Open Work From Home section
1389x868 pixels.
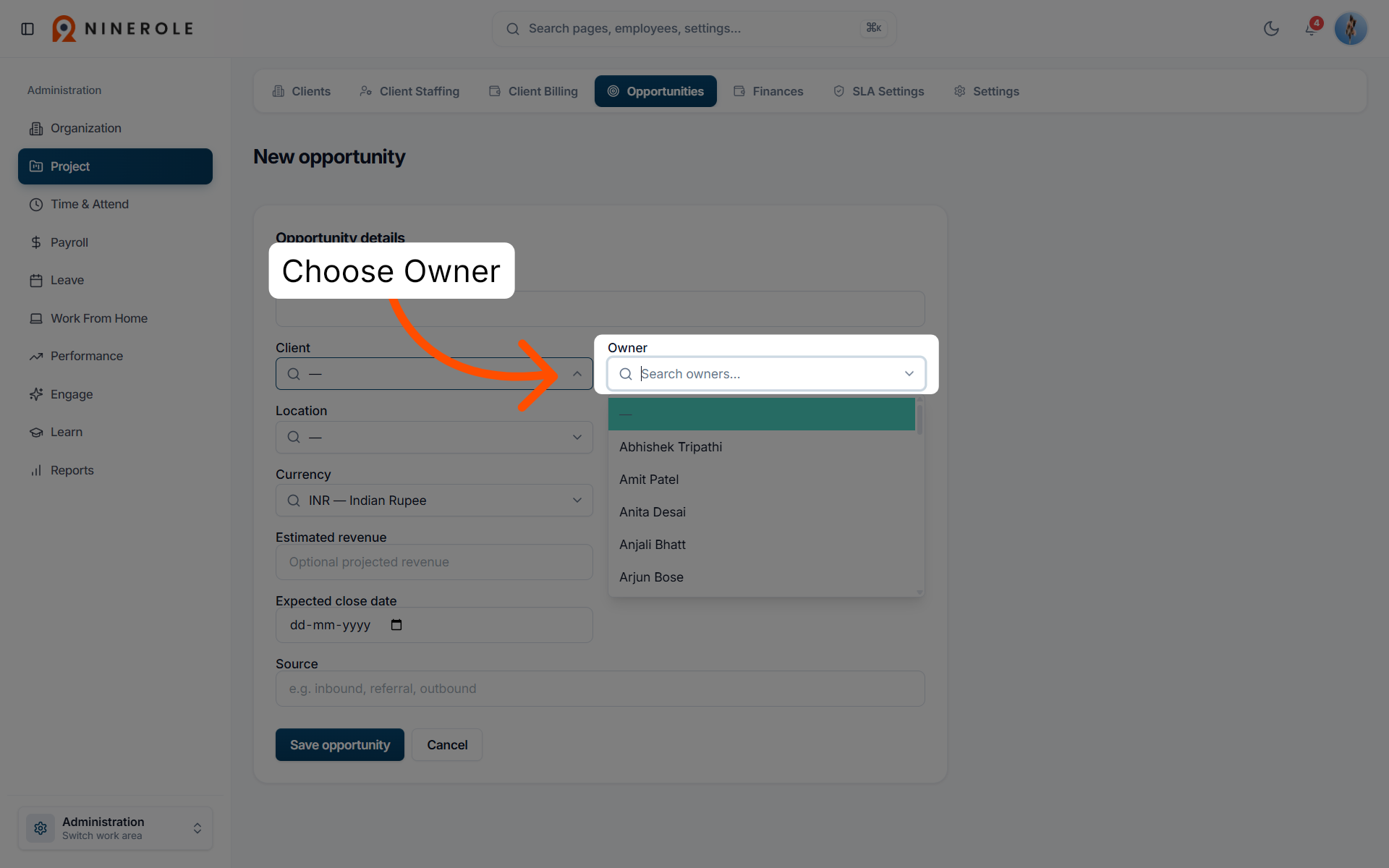coord(115,318)
